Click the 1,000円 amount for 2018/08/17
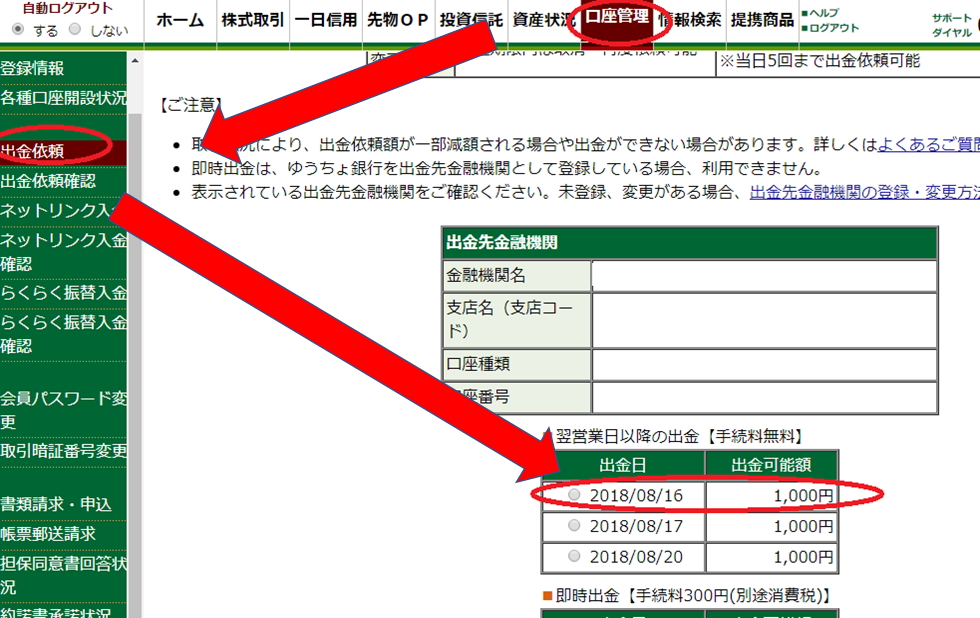980x618 pixels. pos(803,526)
